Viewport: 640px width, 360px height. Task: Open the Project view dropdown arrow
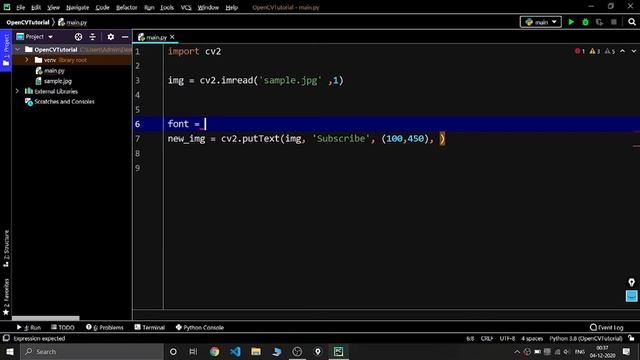click(50, 37)
